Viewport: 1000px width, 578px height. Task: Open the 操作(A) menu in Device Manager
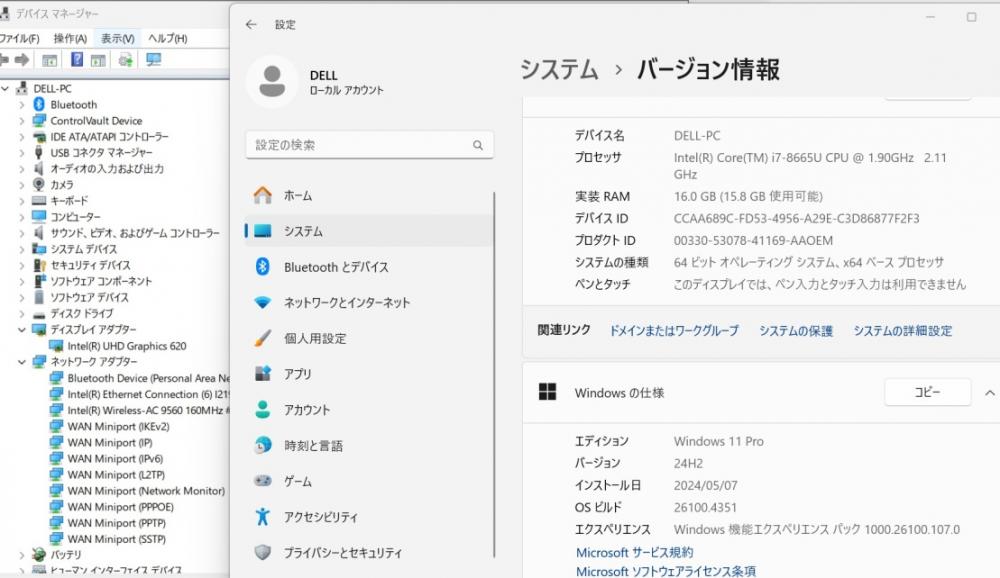(x=70, y=38)
